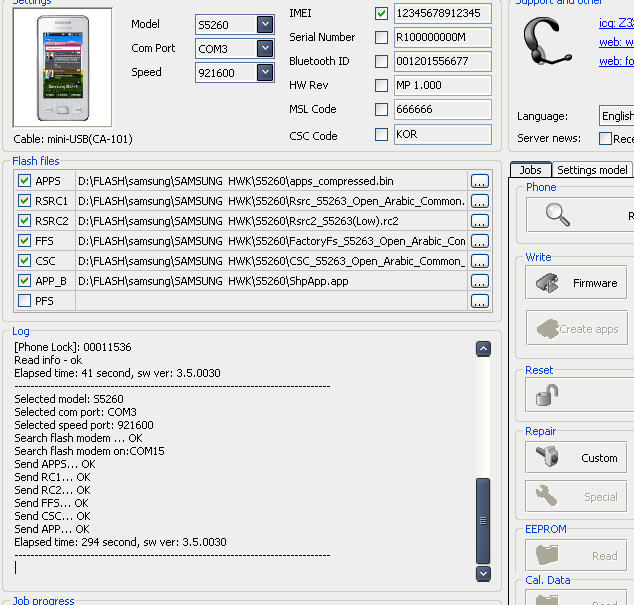This screenshot has height=605, width=634.
Task: Uncheck the RSRC1 flash file checkbox
Action: (x=24, y=201)
